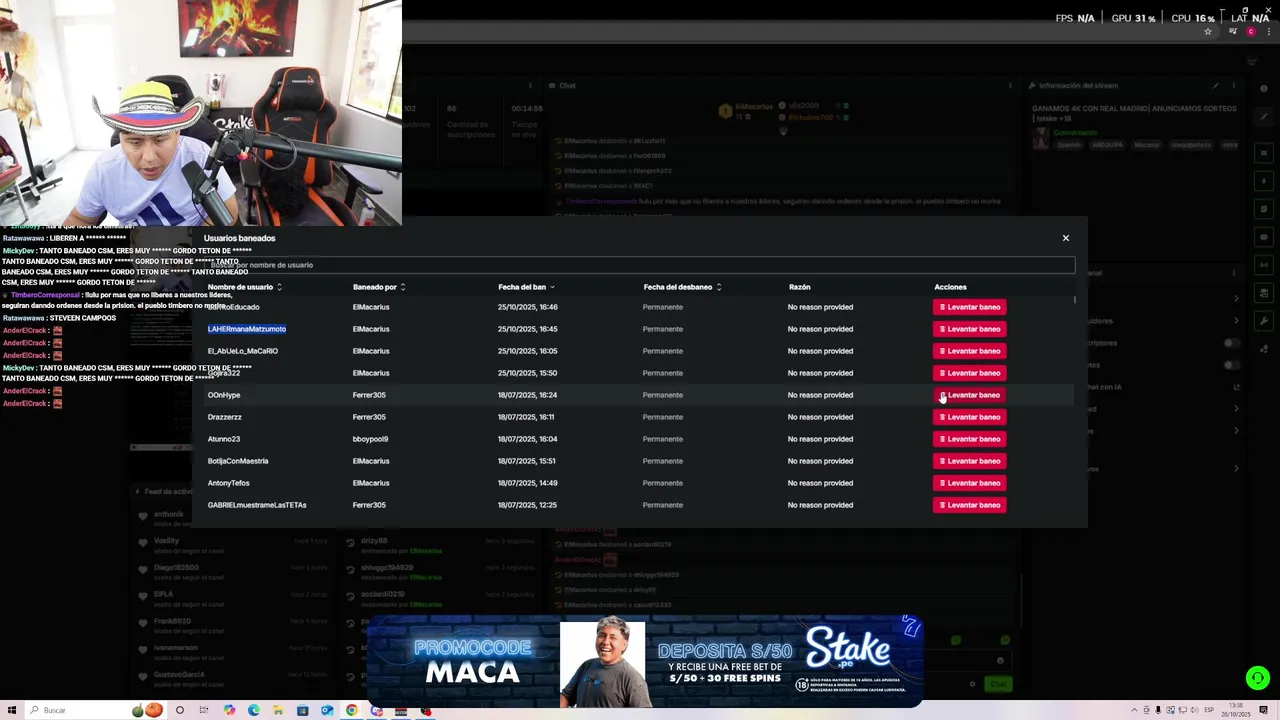The image size is (1280, 720).
Task: Lift ban for Drazzerzz
Action: [x=970, y=417]
